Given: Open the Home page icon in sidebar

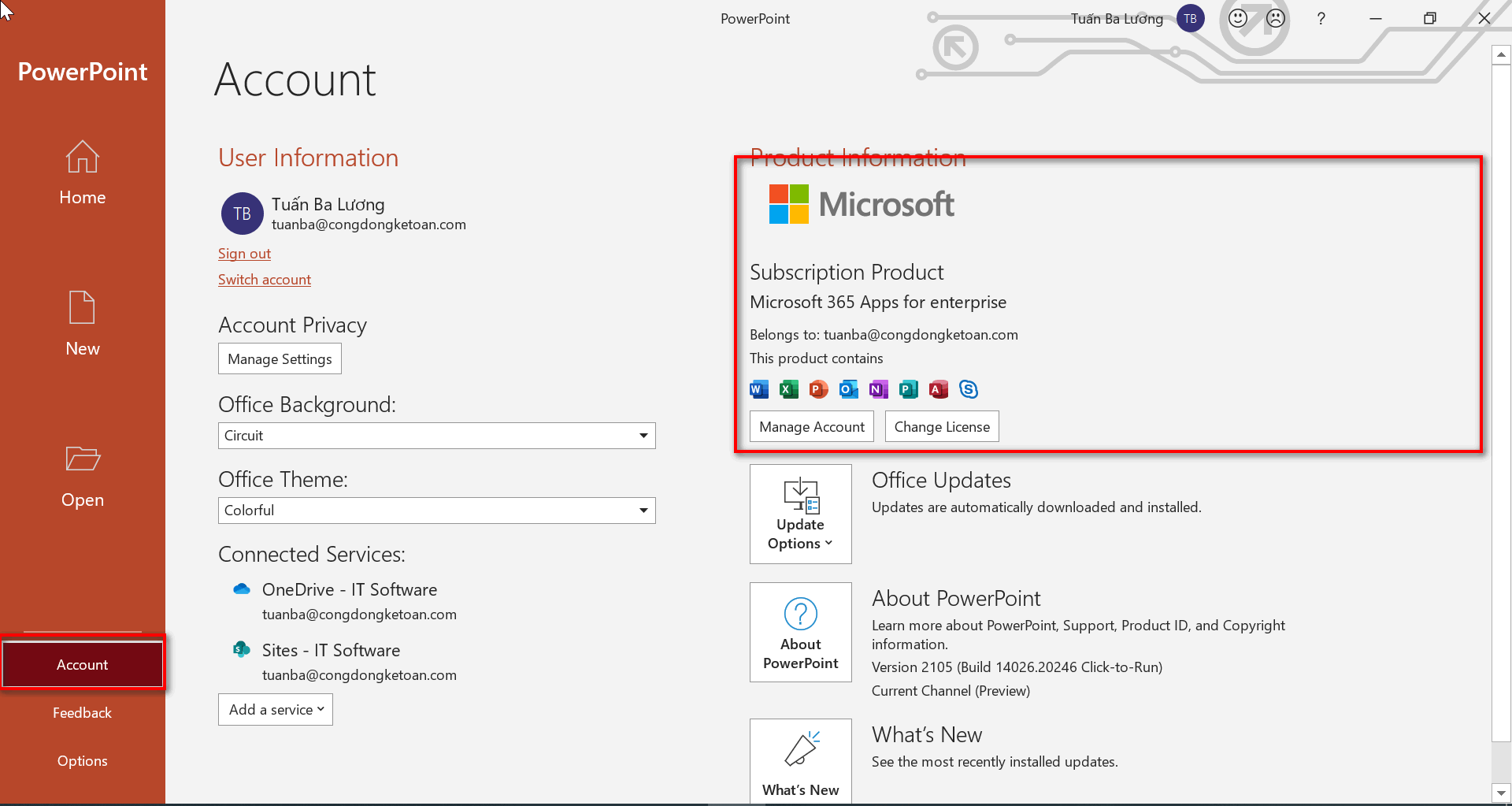Looking at the screenshot, I should coord(82,157).
